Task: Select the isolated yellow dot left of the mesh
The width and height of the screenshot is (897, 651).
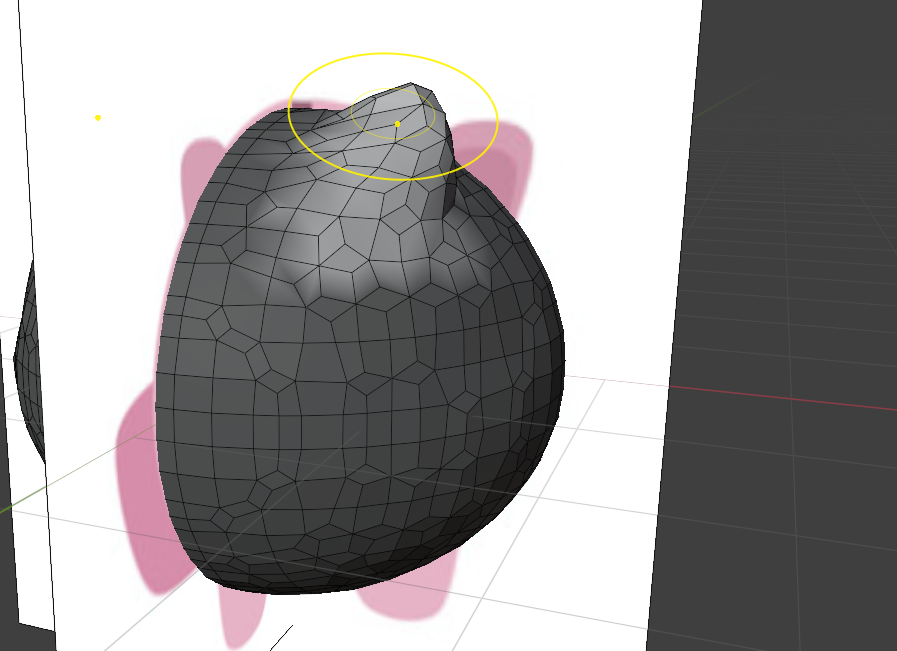Action: tap(98, 118)
